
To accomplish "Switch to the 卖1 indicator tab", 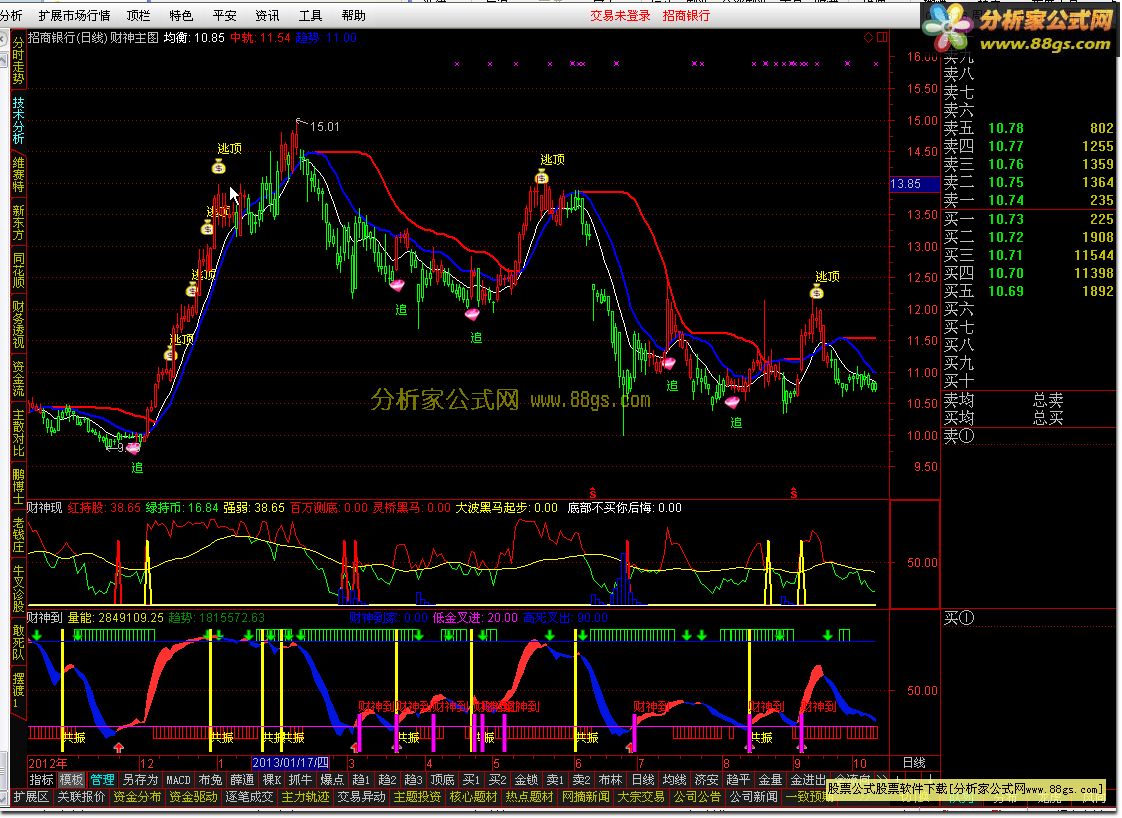I will pyautogui.click(x=555, y=780).
